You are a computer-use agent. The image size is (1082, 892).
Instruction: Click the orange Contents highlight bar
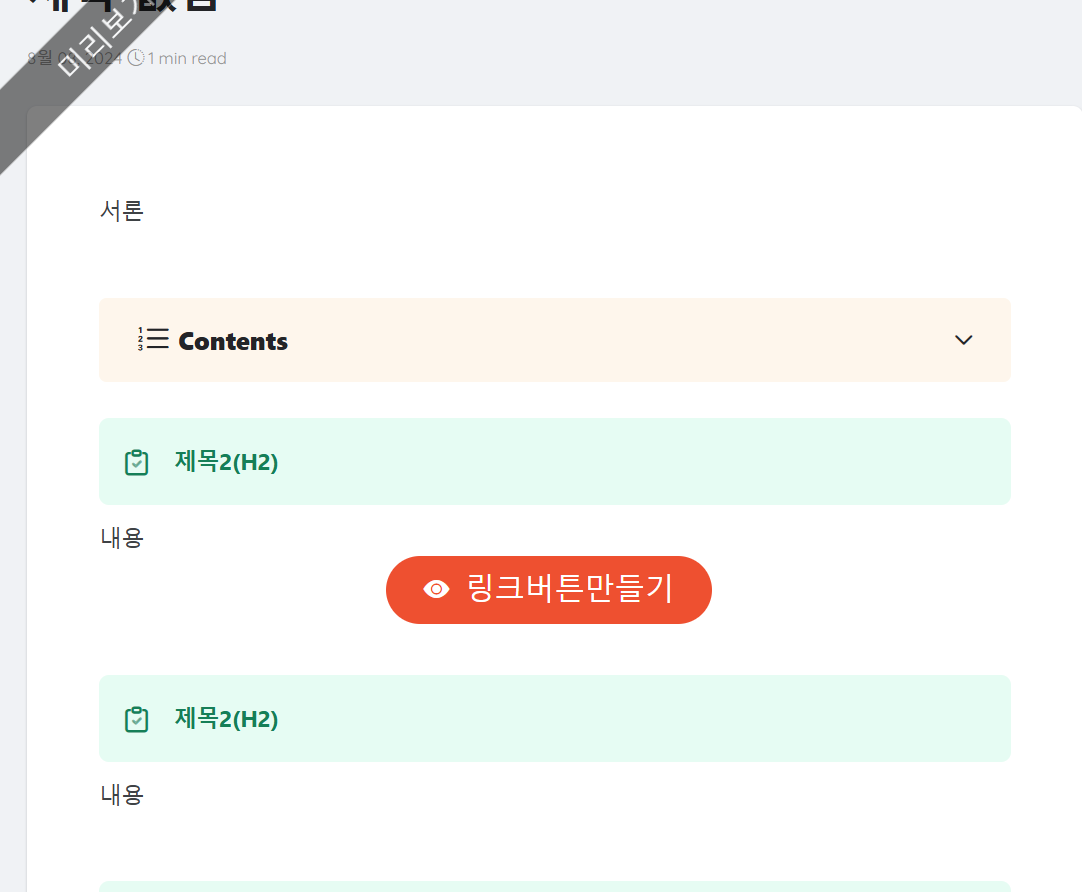[x=554, y=339]
